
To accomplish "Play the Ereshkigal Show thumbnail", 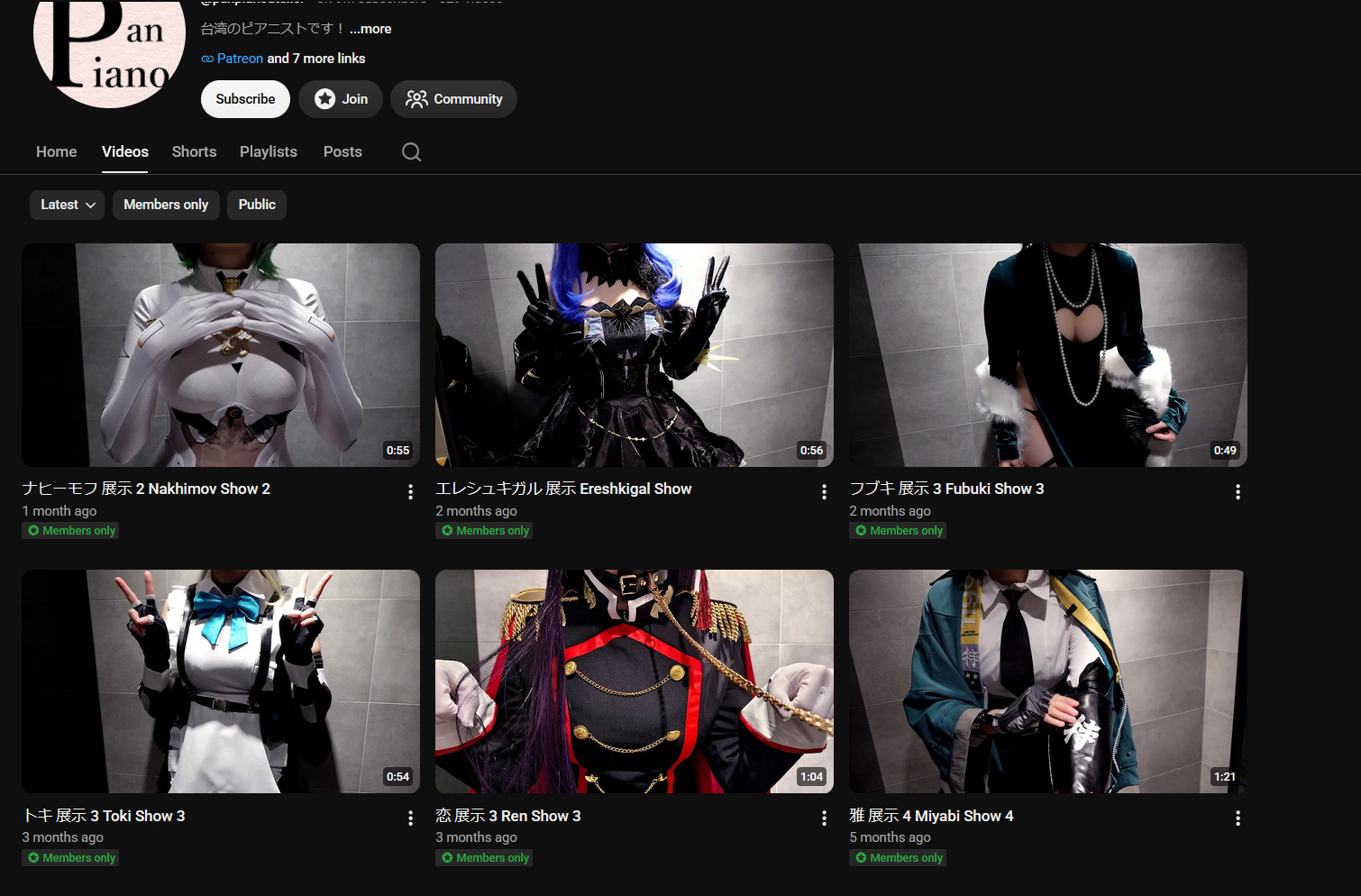I will pyautogui.click(x=635, y=355).
